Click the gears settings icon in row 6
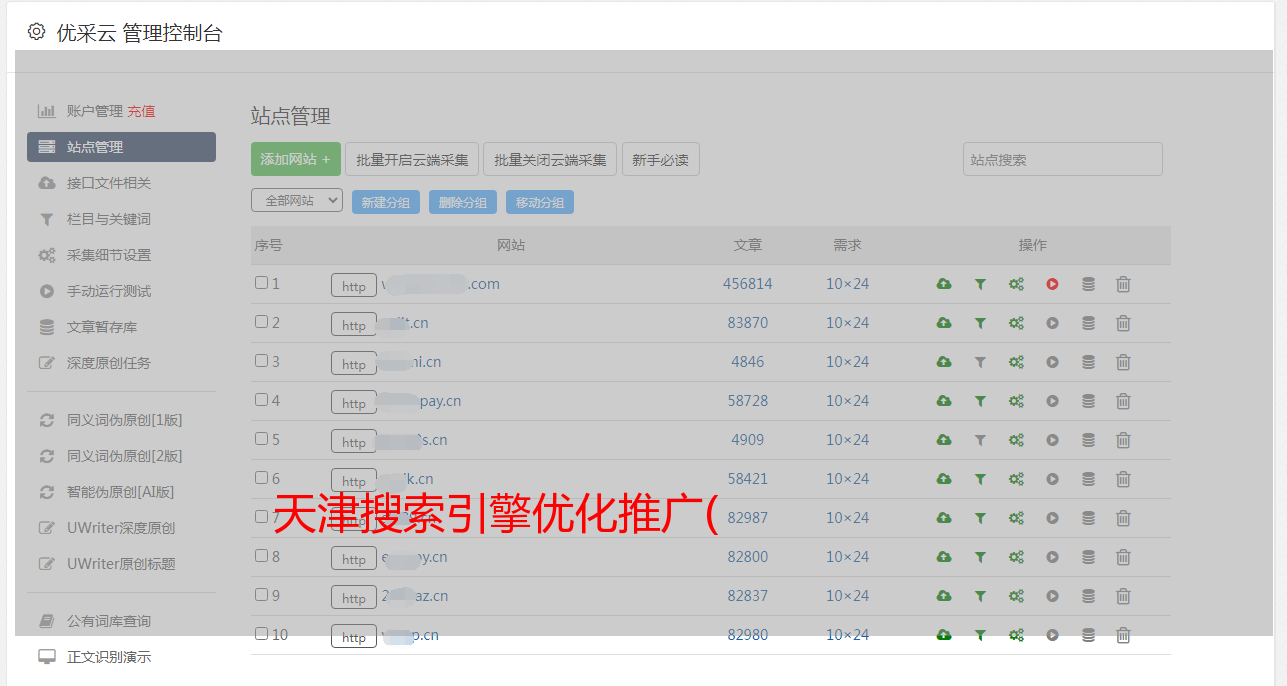This screenshot has height=686, width=1287. coord(1016,479)
